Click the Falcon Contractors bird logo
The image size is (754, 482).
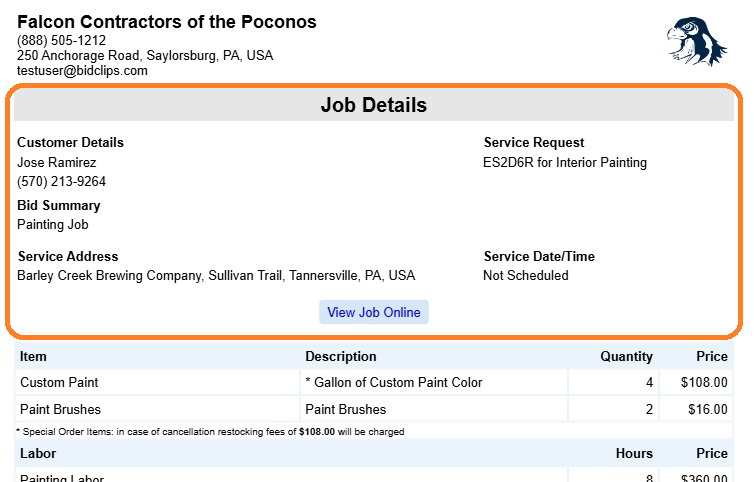coord(696,42)
